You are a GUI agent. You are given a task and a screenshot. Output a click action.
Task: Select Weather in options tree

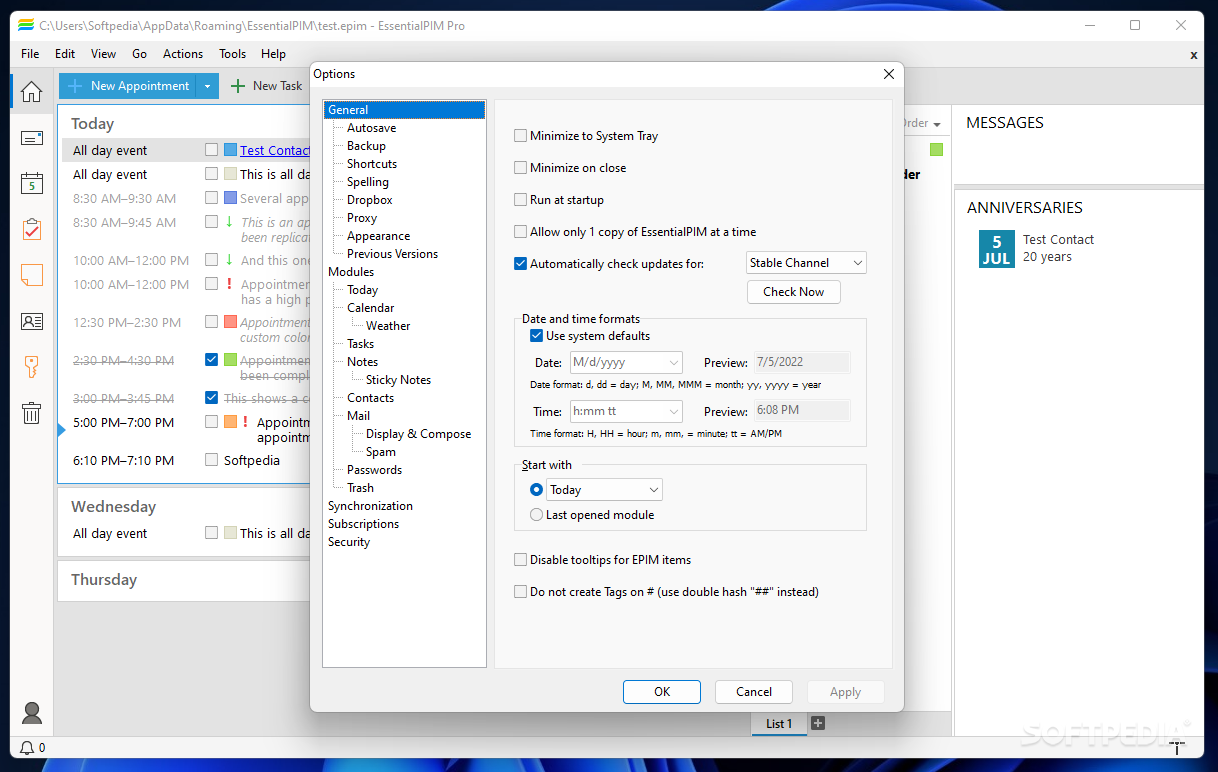(x=388, y=326)
